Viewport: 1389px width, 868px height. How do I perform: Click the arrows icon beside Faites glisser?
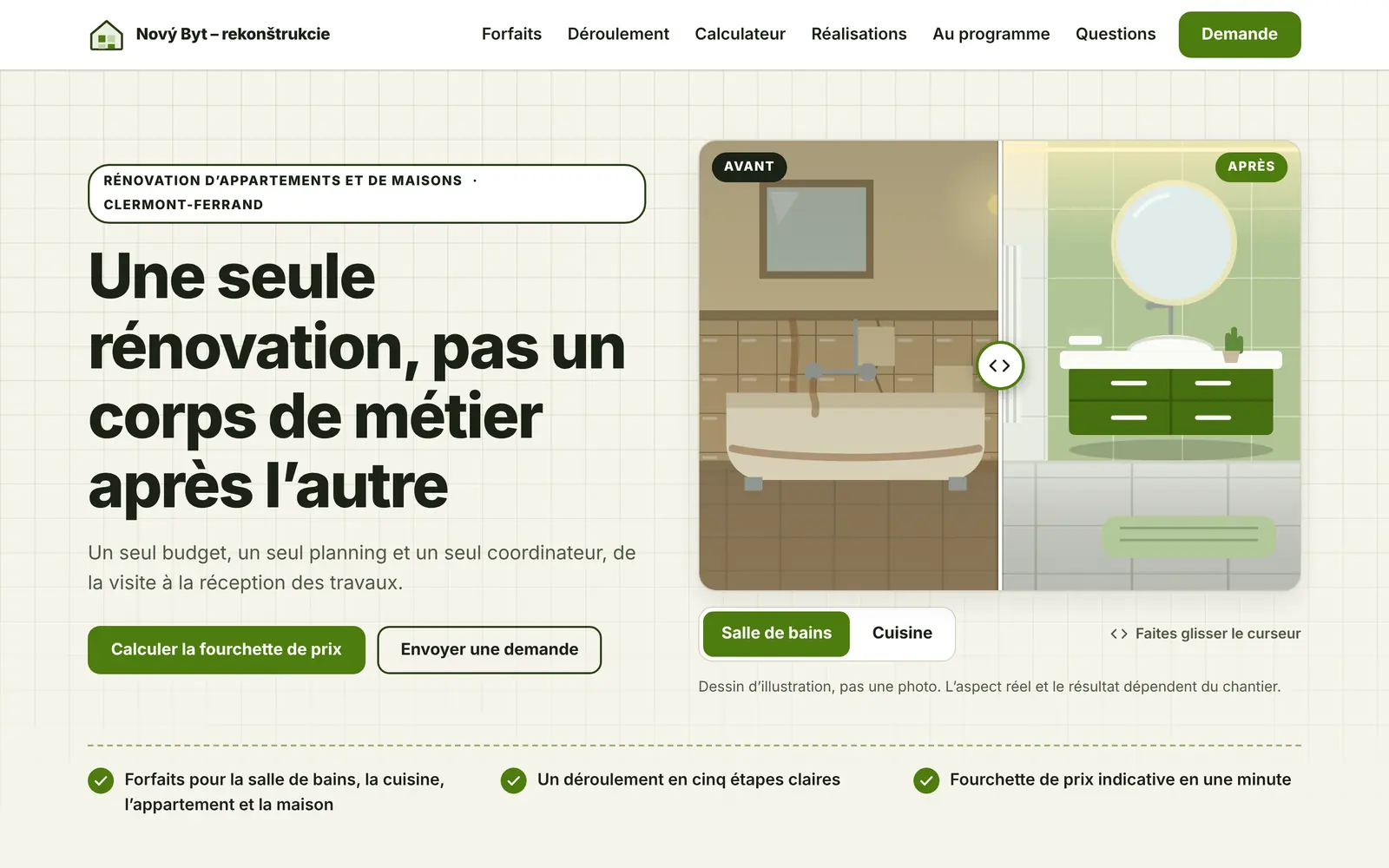pos(1119,634)
